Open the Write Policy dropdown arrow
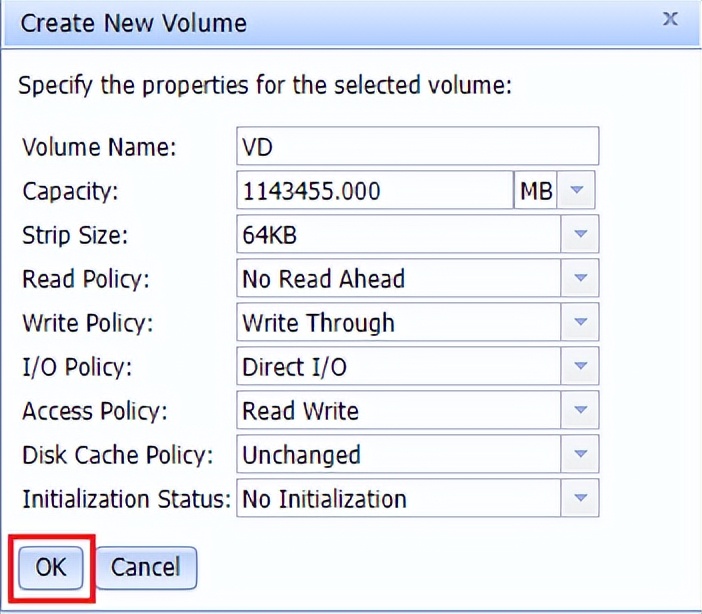The width and height of the screenshot is (702, 614). 579,322
